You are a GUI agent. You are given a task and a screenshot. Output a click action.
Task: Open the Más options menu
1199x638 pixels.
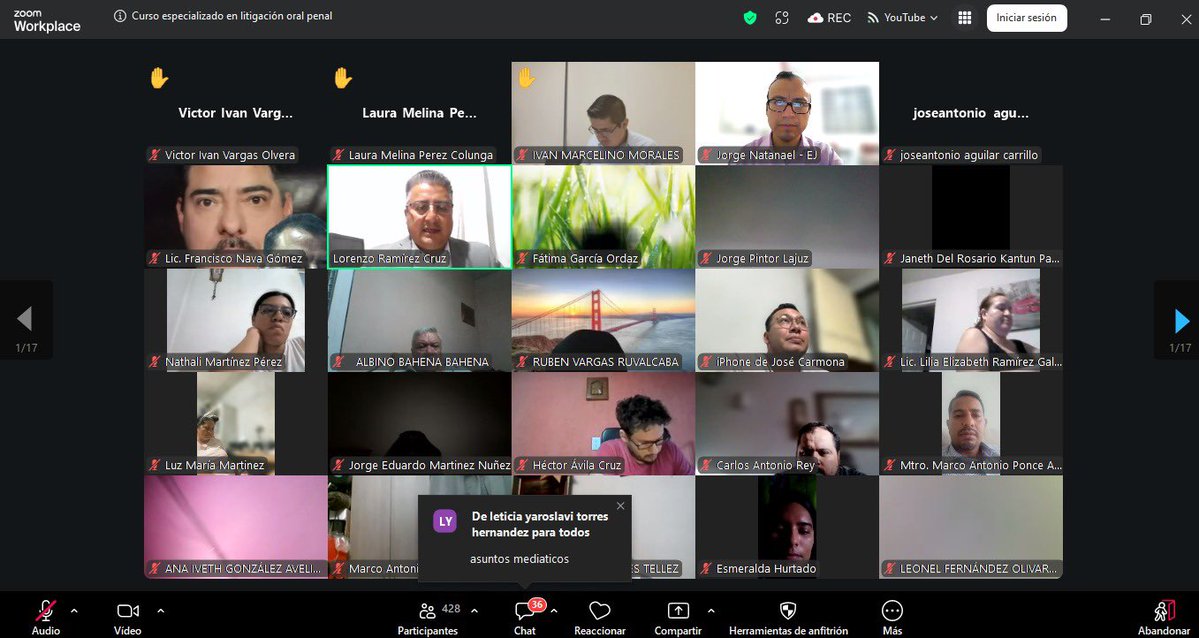tap(892, 617)
